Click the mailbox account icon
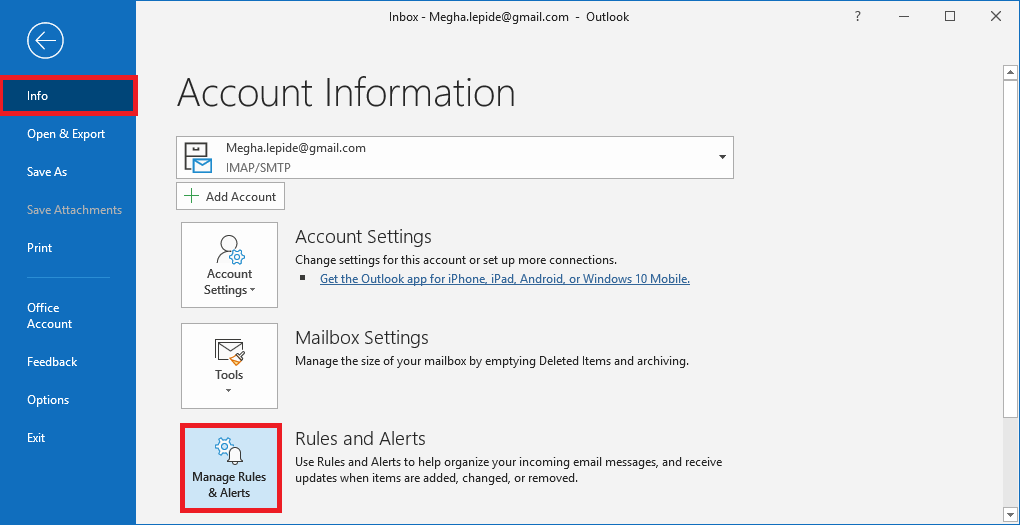This screenshot has width=1020, height=525. tap(198, 157)
